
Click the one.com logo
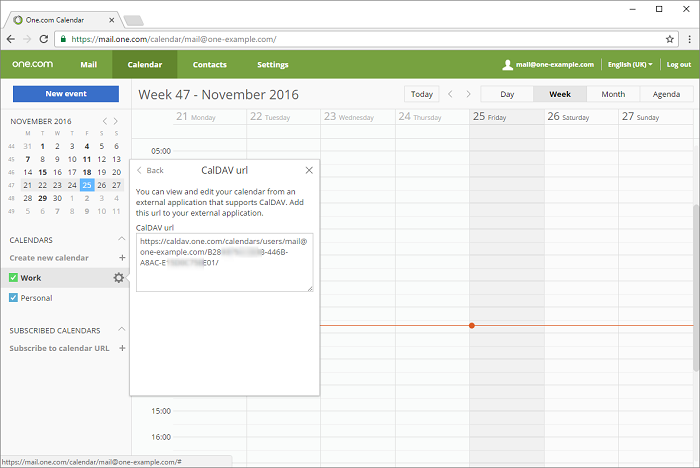(33, 64)
